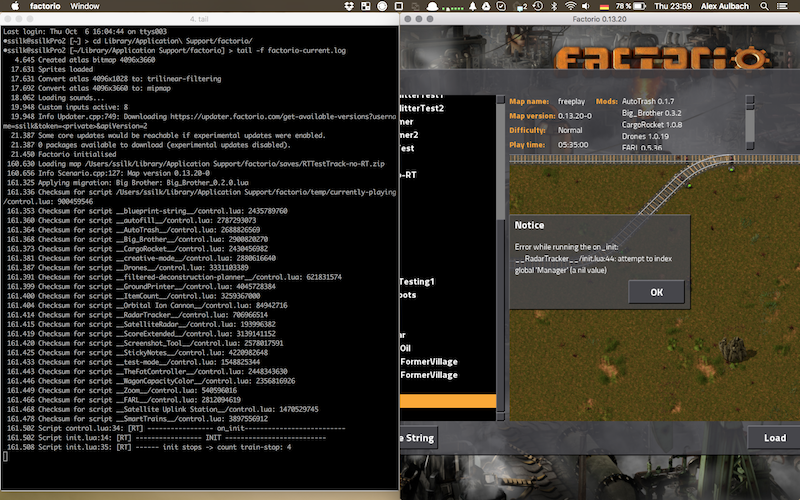Image resolution: width=800 pixels, height=500 pixels.
Task: Select the save ending in Testing1
Action: [x=417, y=282]
